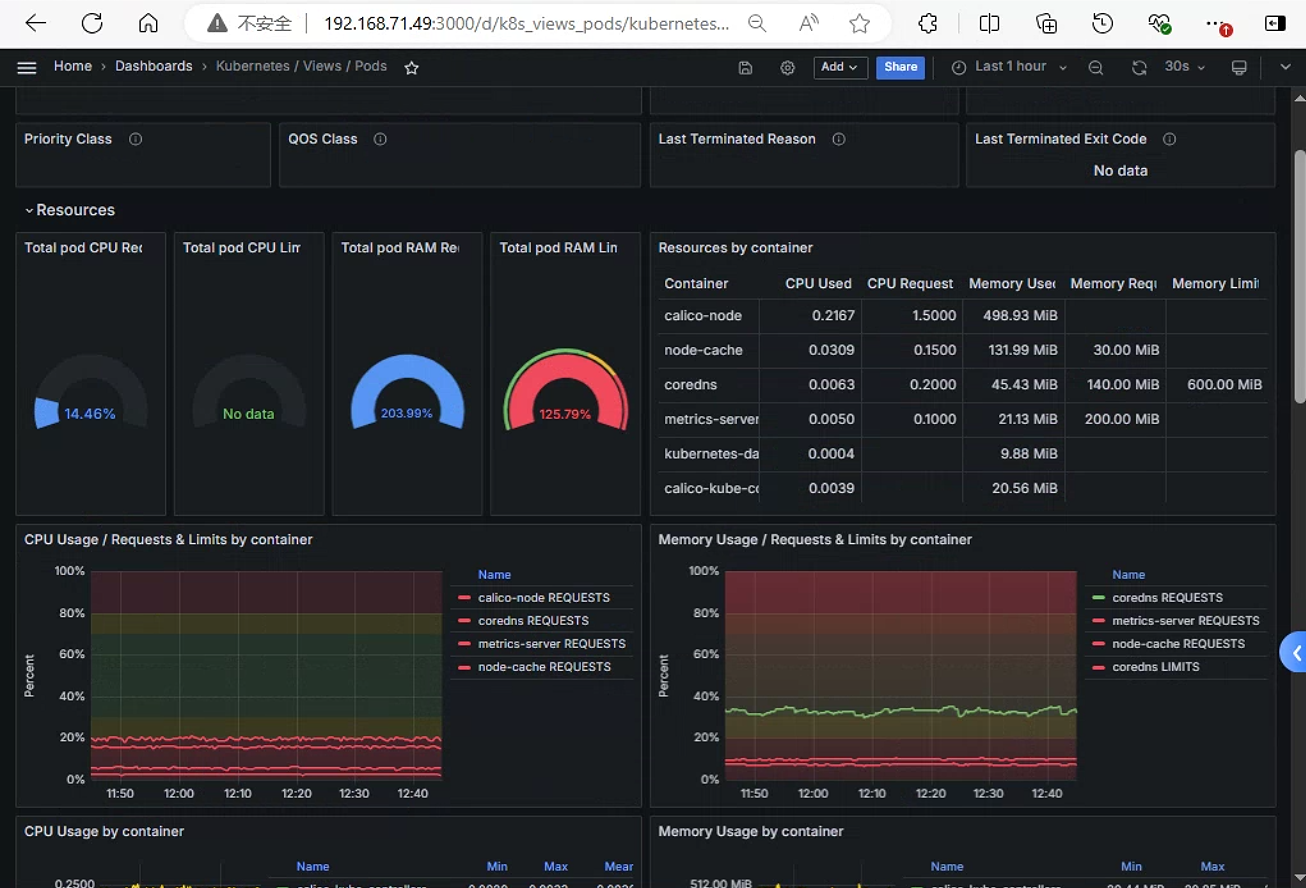Navigate to the Dashboards breadcrumb
The height and width of the screenshot is (888, 1306).
[x=154, y=66]
